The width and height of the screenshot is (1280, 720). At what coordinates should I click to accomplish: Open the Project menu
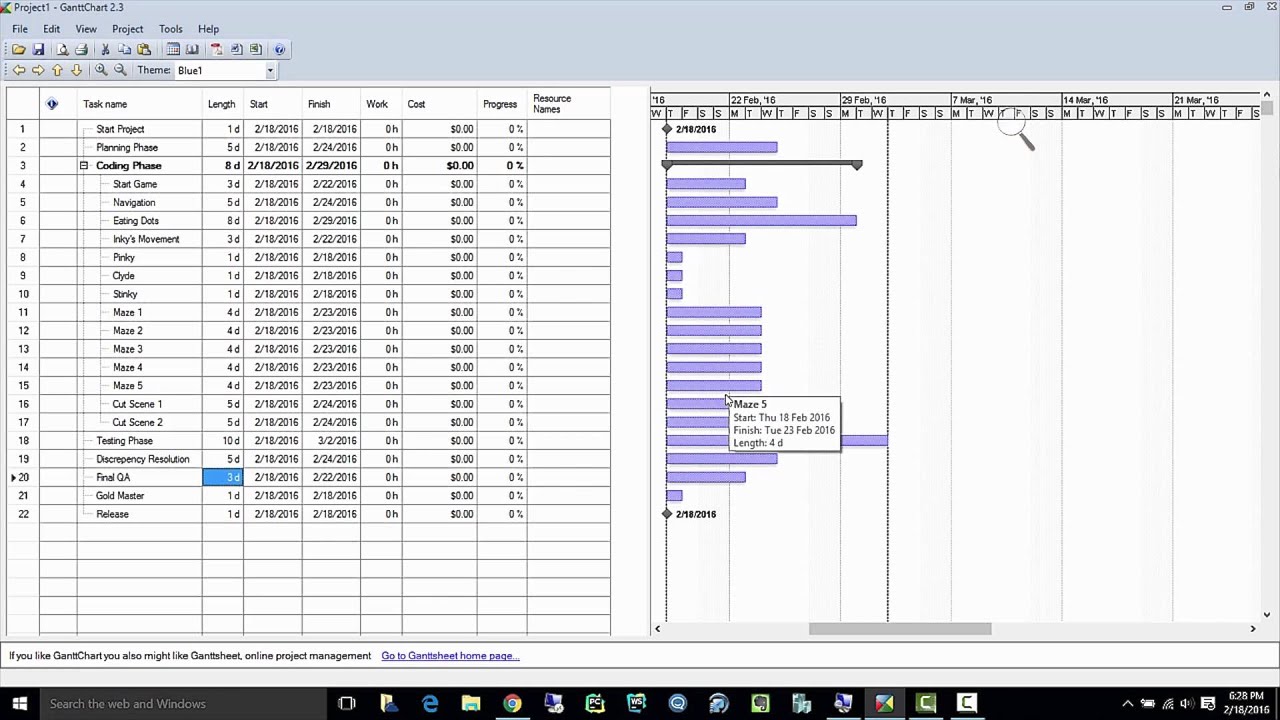pyautogui.click(x=127, y=29)
